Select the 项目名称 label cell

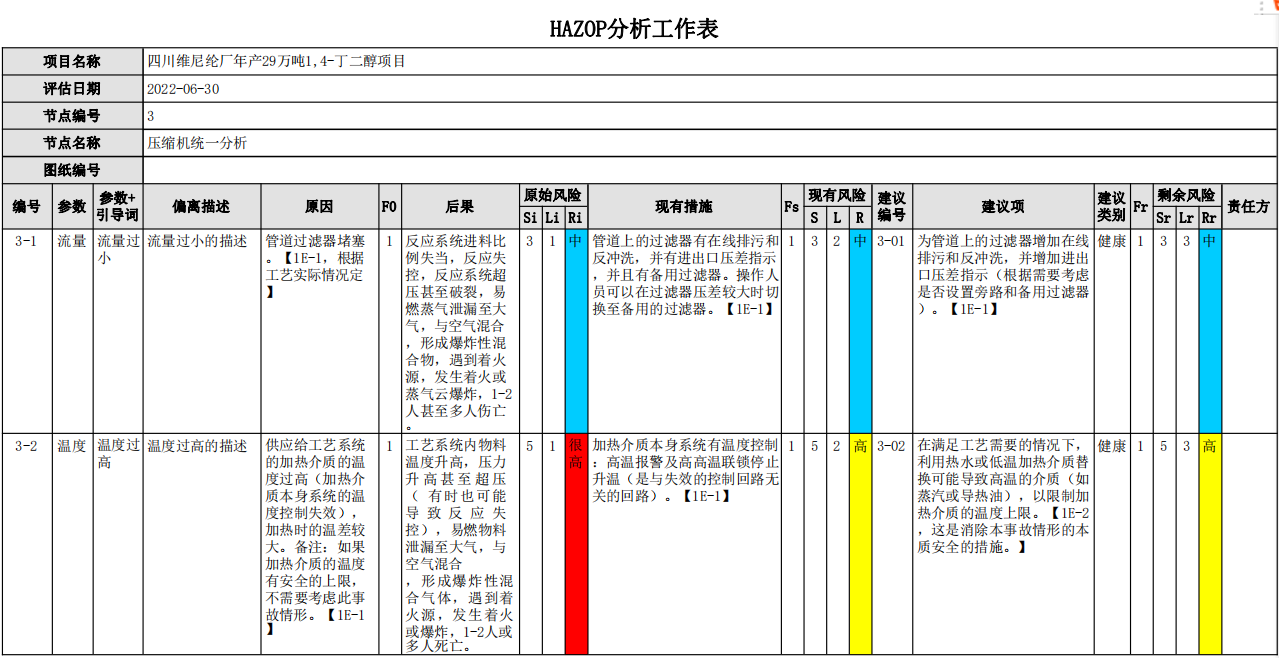72,61
